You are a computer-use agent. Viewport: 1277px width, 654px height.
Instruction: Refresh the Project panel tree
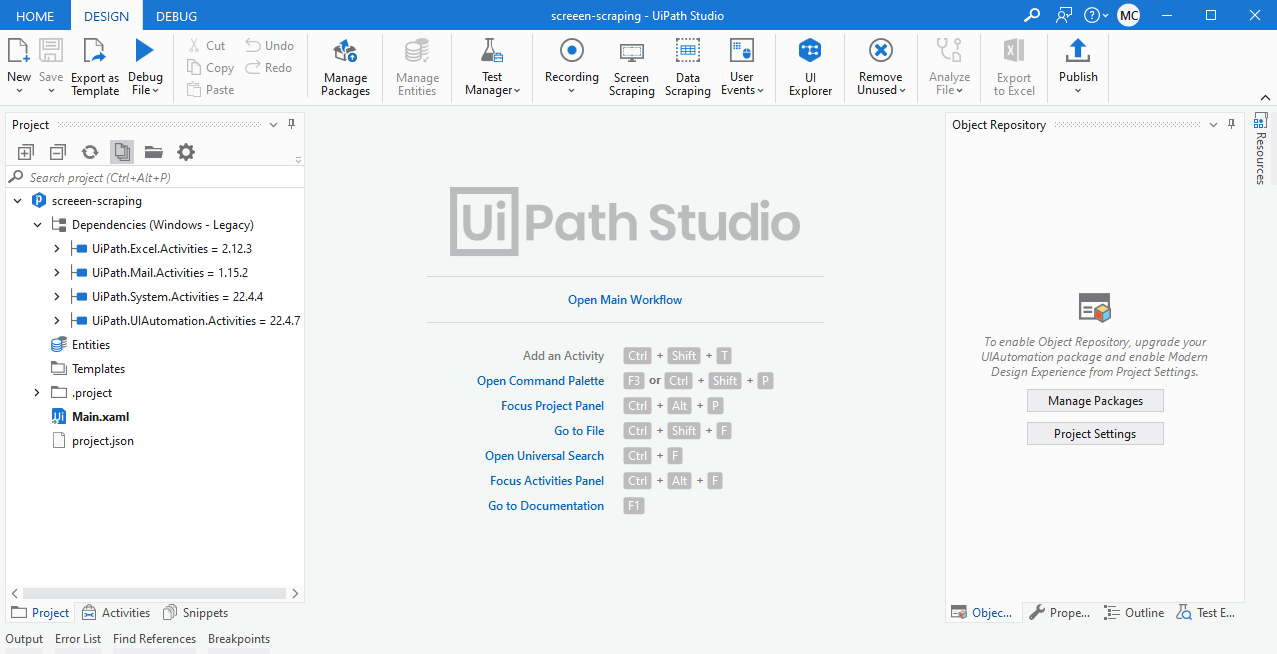(90, 152)
